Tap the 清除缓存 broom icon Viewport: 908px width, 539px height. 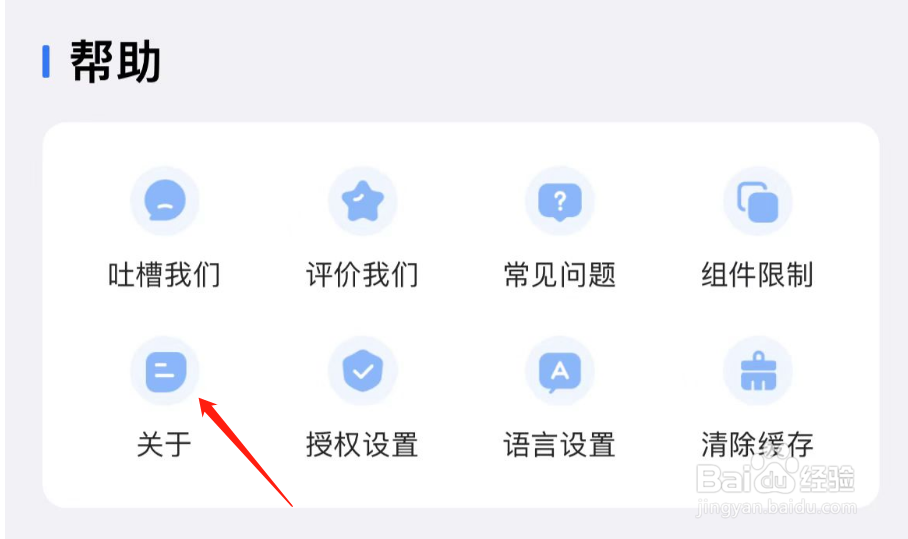pos(757,371)
